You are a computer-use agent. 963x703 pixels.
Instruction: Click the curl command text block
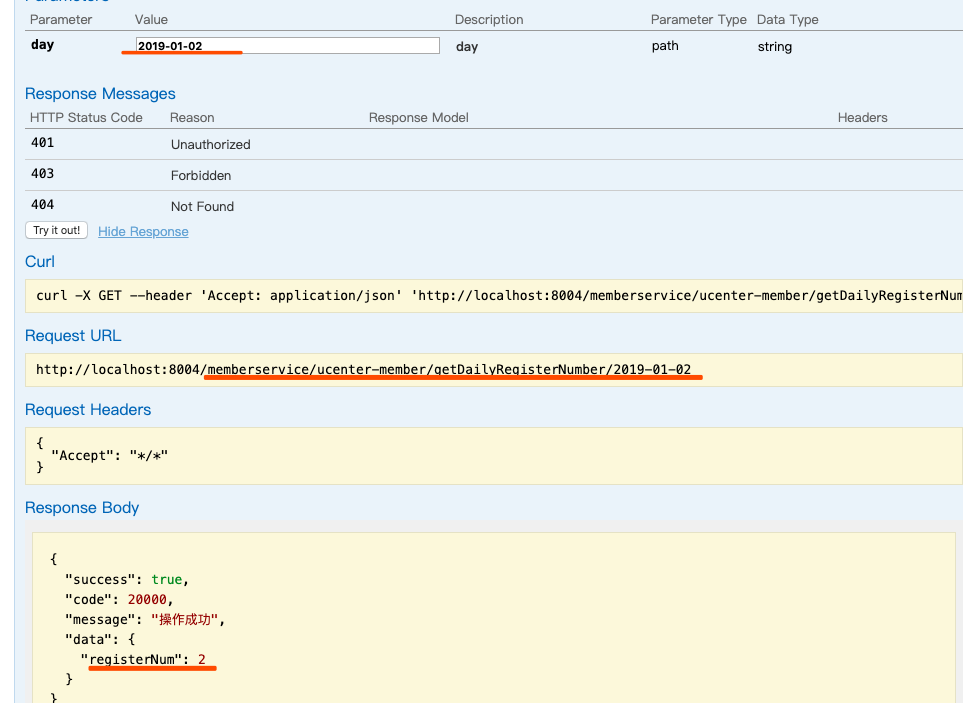coord(498,296)
